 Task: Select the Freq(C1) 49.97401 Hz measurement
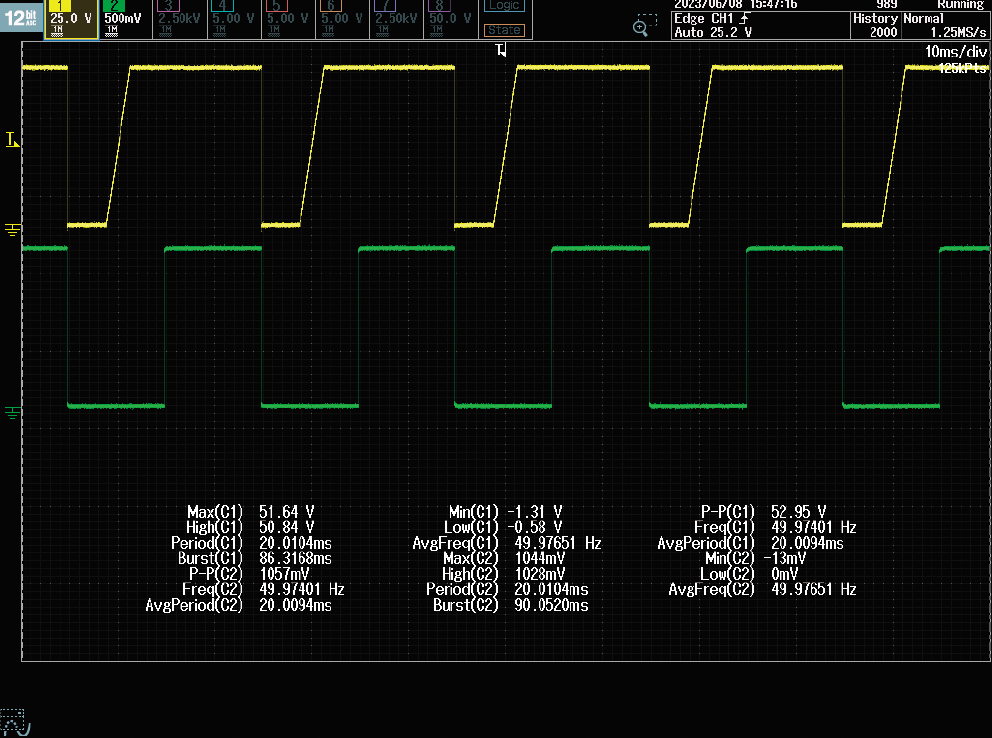(775, 527)
